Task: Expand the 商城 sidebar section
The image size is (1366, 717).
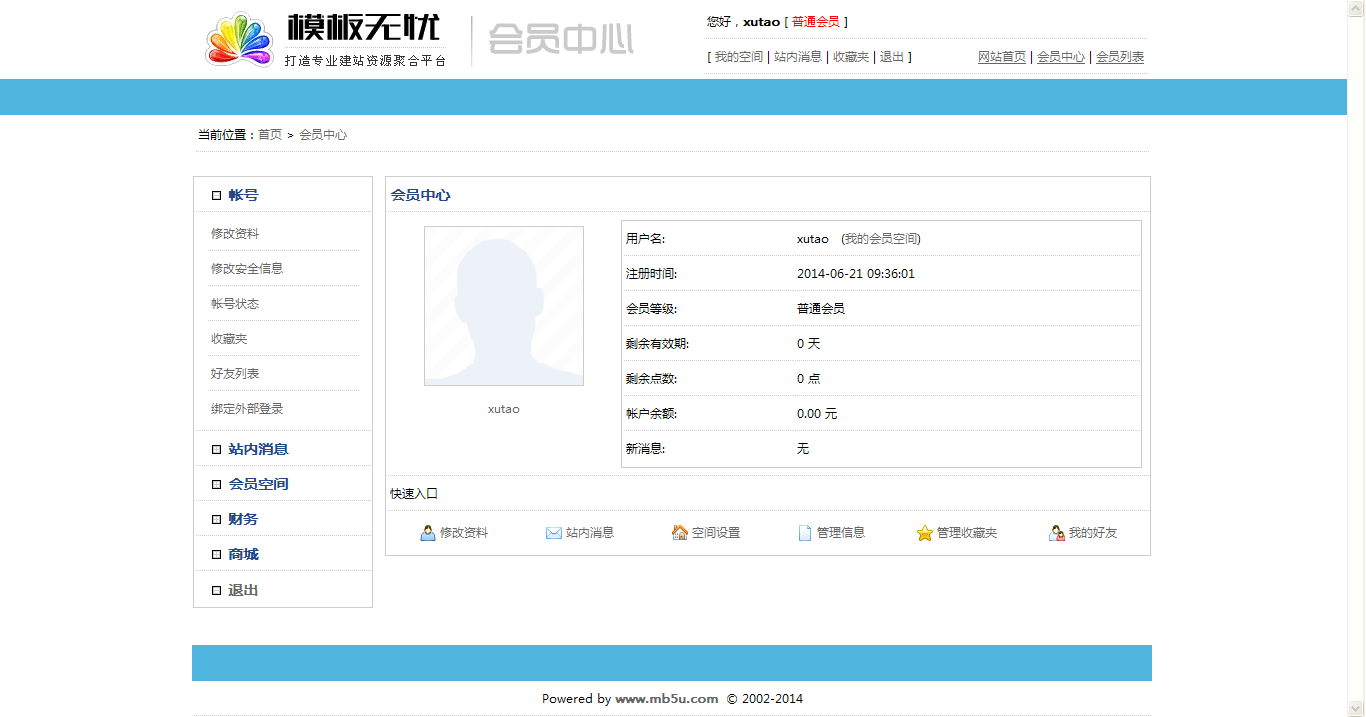Action: 243,554
